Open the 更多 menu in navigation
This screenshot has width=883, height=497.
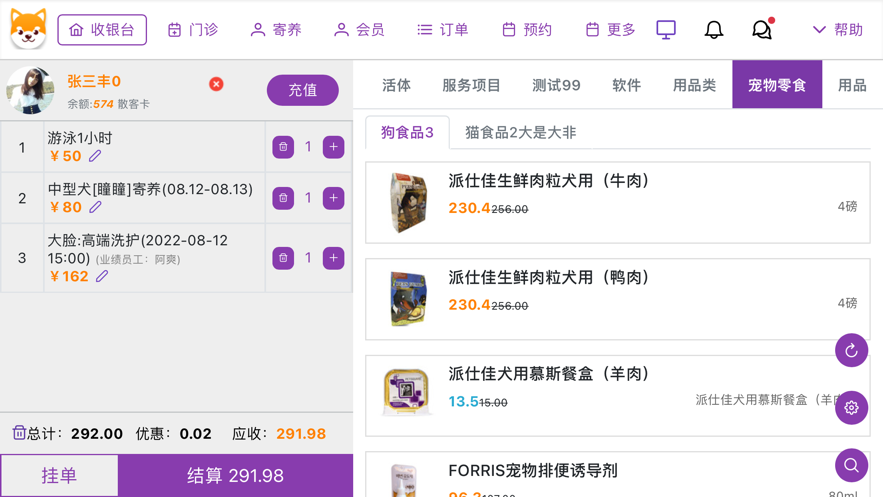point(610,30)
